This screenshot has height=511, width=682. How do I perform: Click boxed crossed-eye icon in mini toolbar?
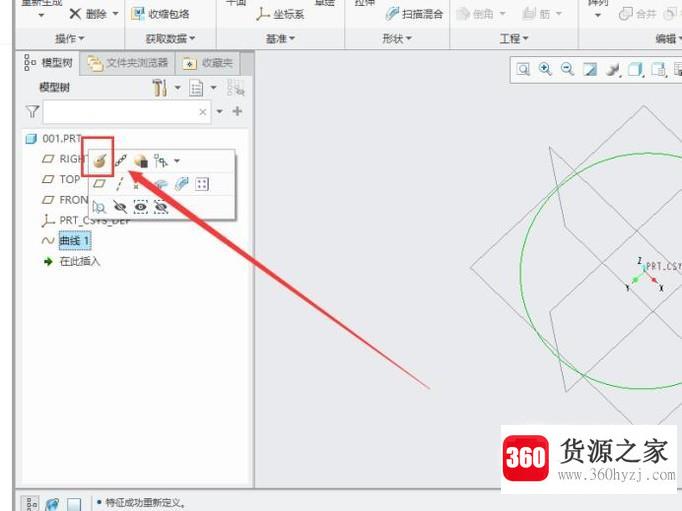(161, 207)
